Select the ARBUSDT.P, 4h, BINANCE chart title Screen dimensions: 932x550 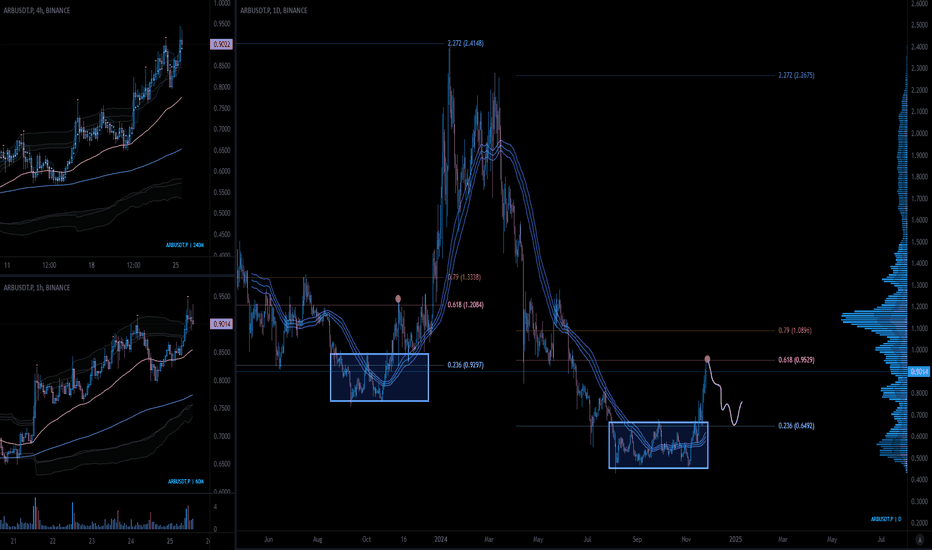coord(37,10)
